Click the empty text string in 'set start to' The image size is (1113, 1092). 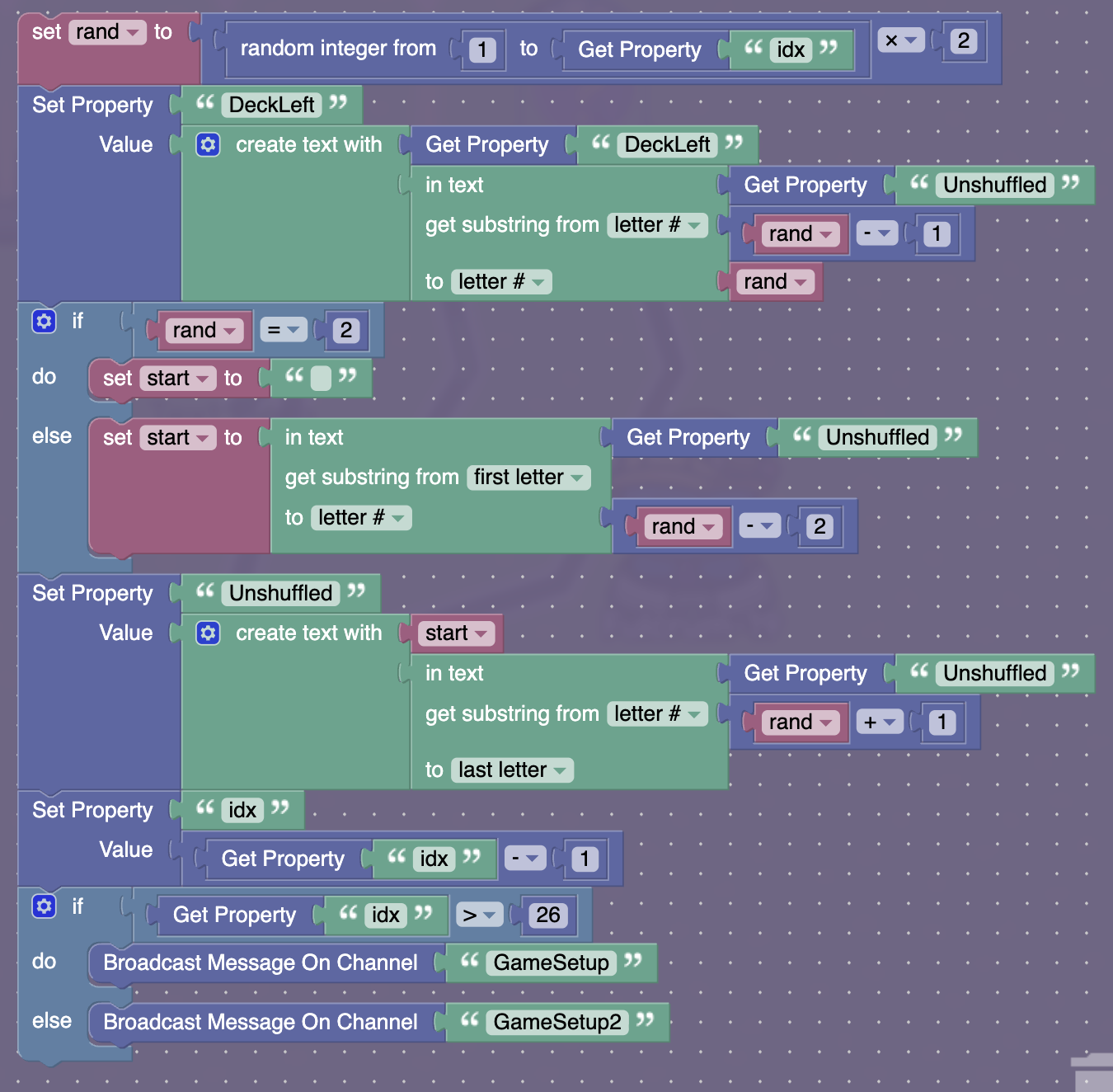click(321, 379)
